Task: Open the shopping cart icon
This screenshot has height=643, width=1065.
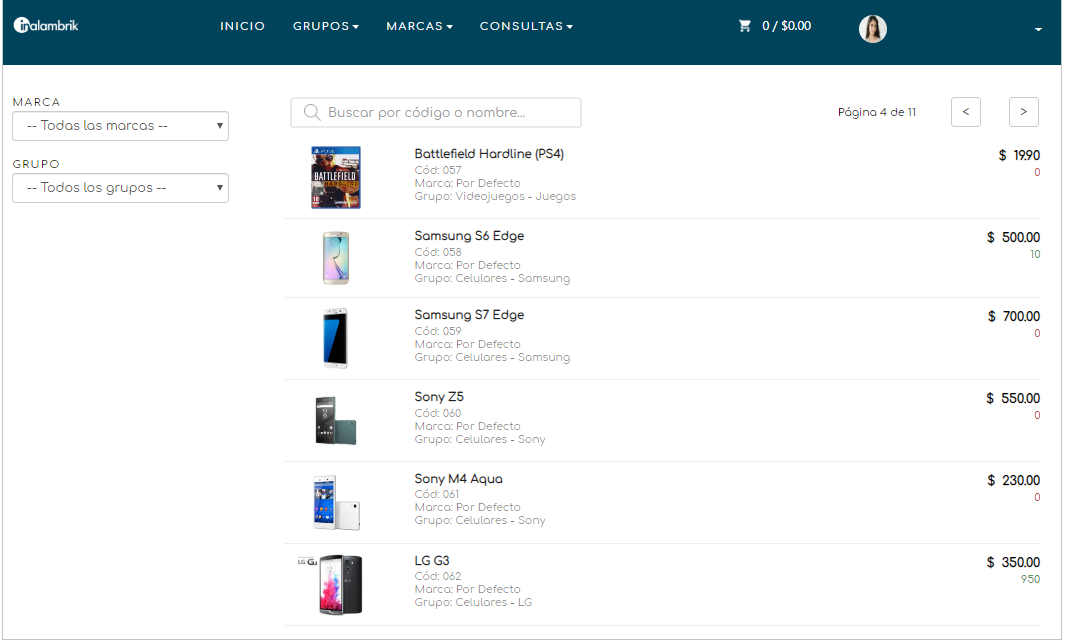Action: point(745,26)
